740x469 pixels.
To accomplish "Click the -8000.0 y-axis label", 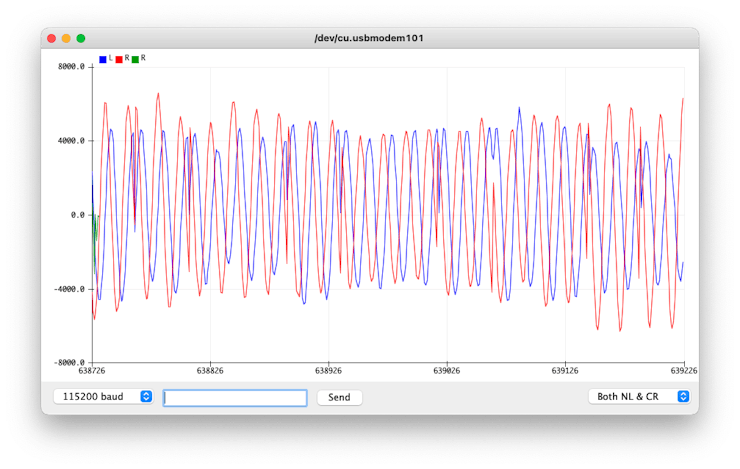I will point(70,363).
